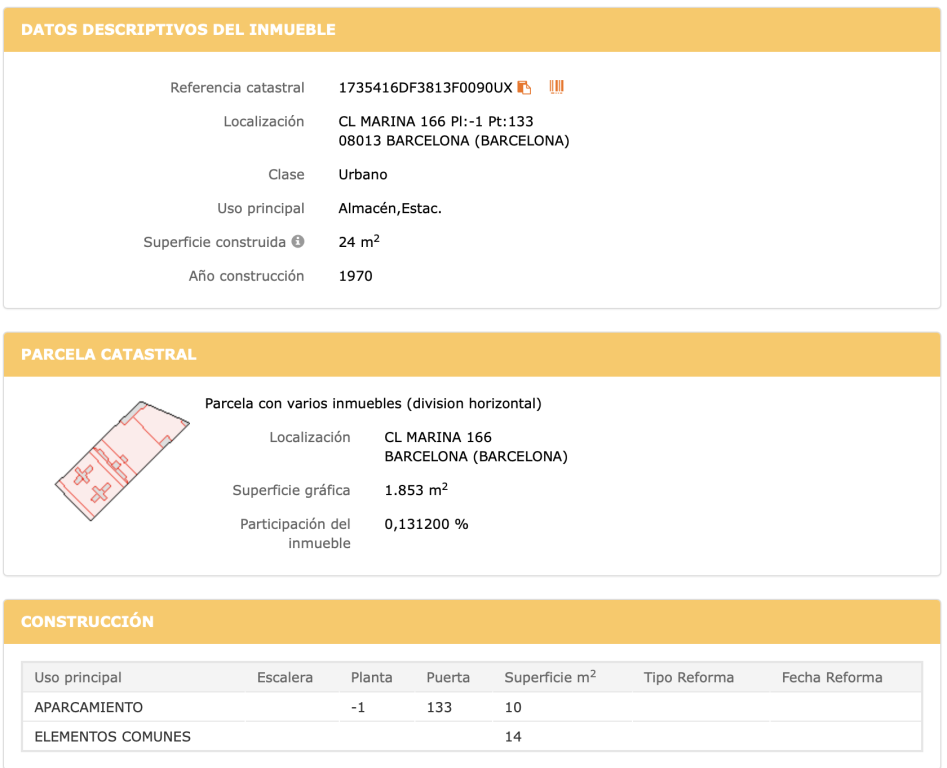Click the Tipo Reforma column header
The height and width of the screenshot is (768, 947).
click(689, 677)
